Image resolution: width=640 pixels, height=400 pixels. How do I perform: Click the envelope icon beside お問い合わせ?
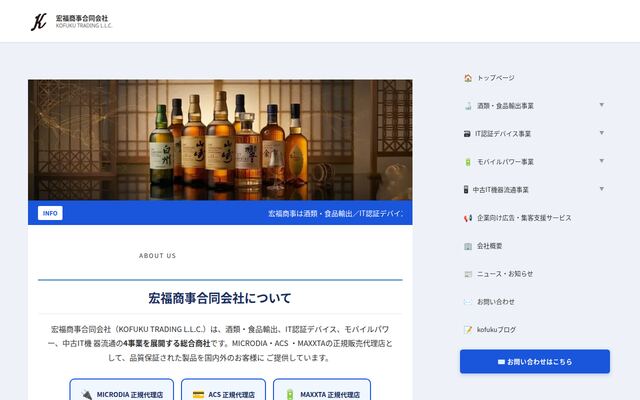point(468,302)
